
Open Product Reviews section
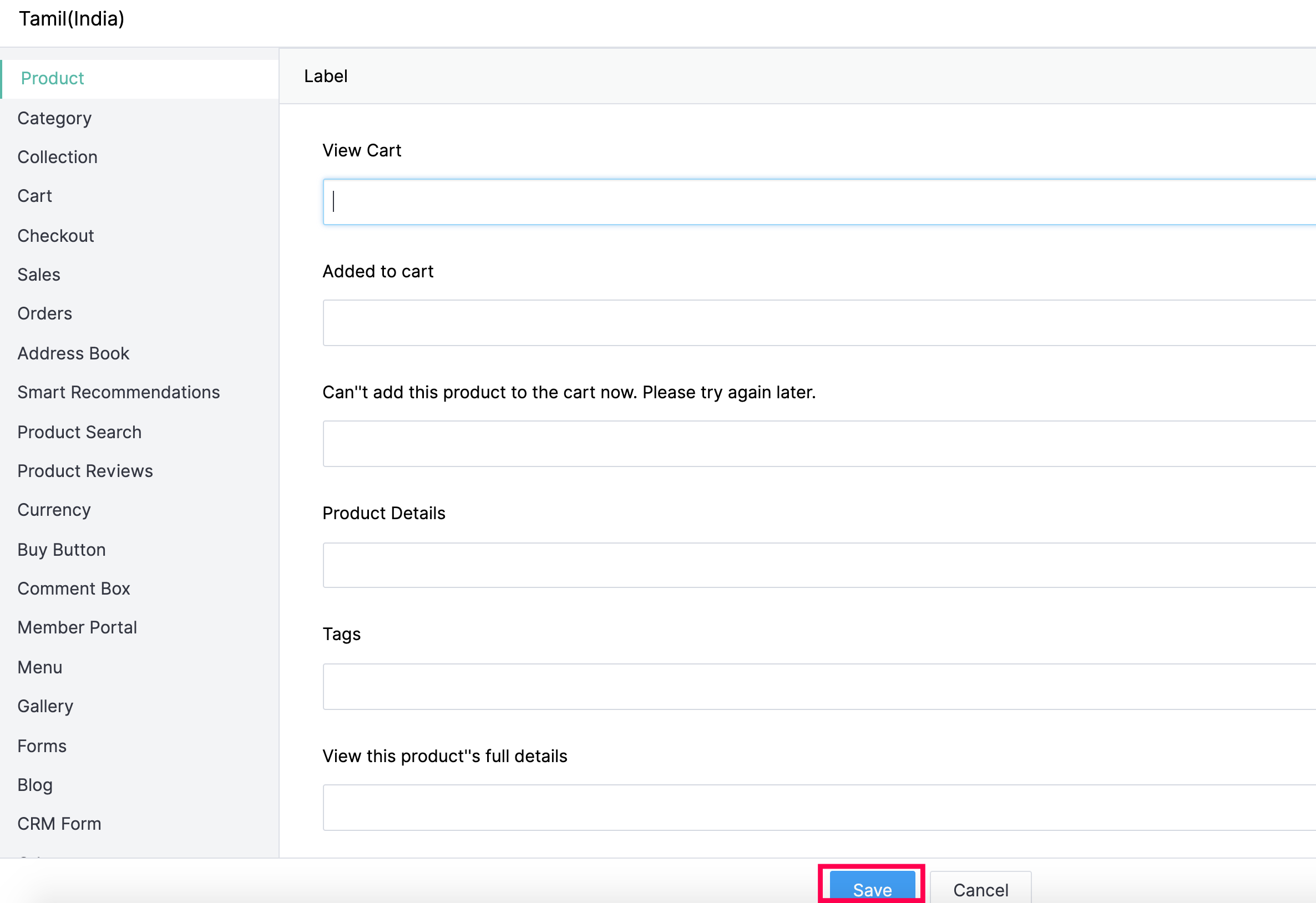click(85, 471)
